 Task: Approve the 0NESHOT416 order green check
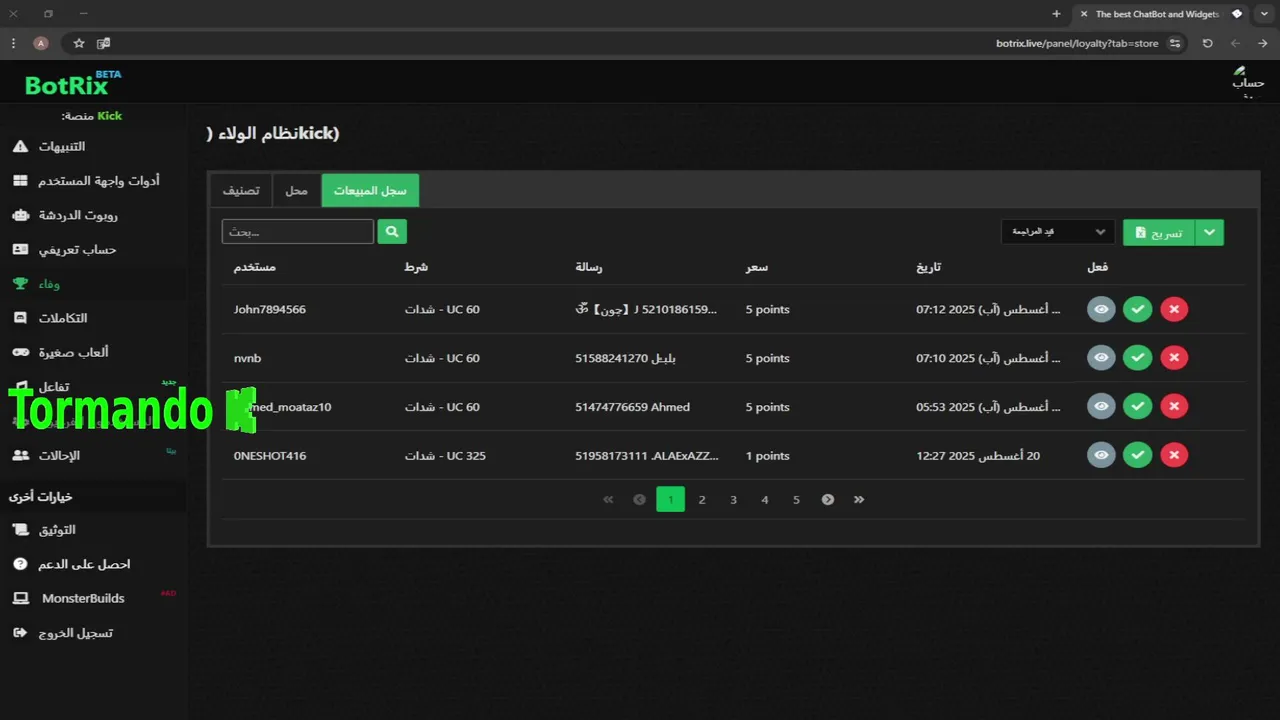click(1137, 456)
